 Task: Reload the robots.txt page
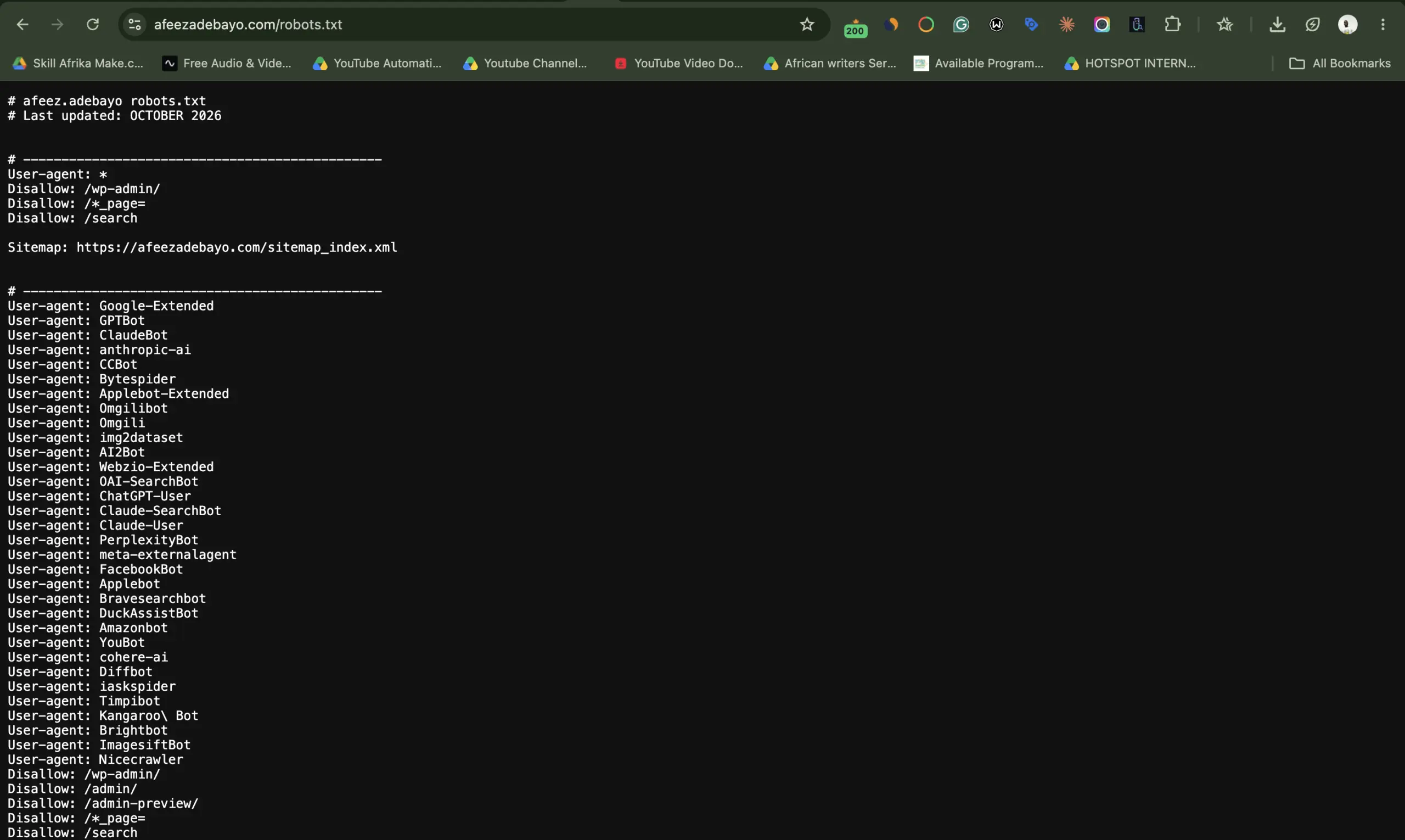click(x=93, y=24)
